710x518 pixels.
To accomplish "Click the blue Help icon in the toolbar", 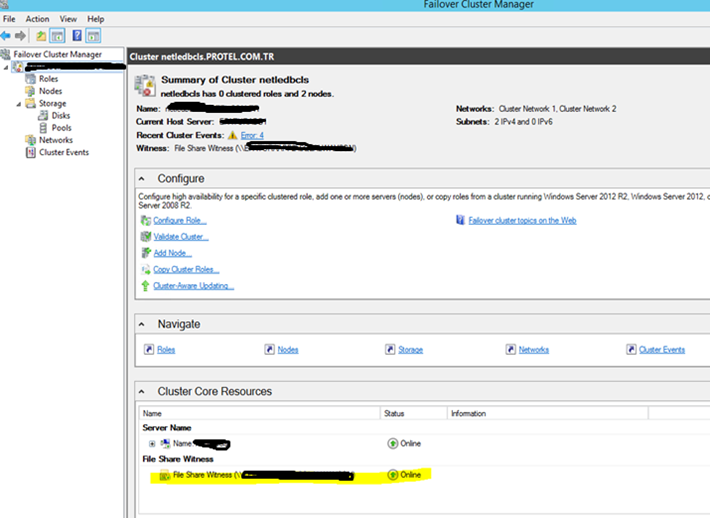I will coord(77,36).
